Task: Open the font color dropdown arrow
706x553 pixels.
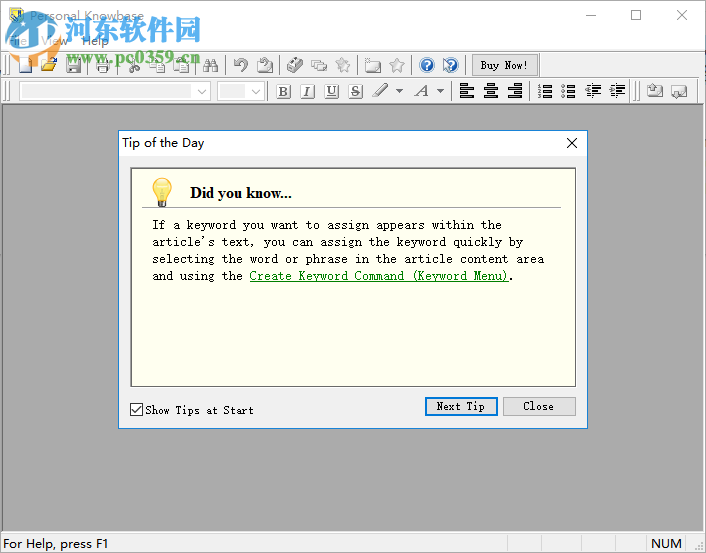Action: [x=440, y=91]
